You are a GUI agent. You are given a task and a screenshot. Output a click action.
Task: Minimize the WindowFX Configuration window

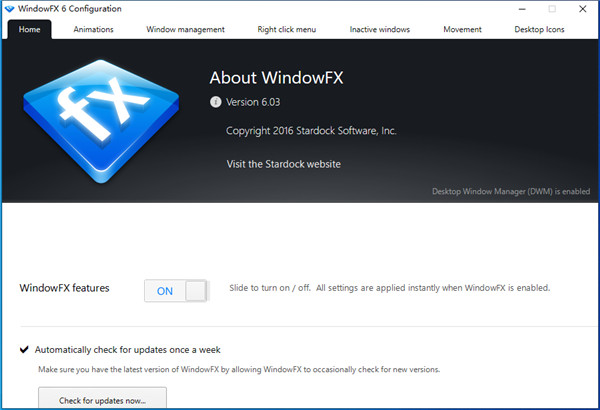522,9
